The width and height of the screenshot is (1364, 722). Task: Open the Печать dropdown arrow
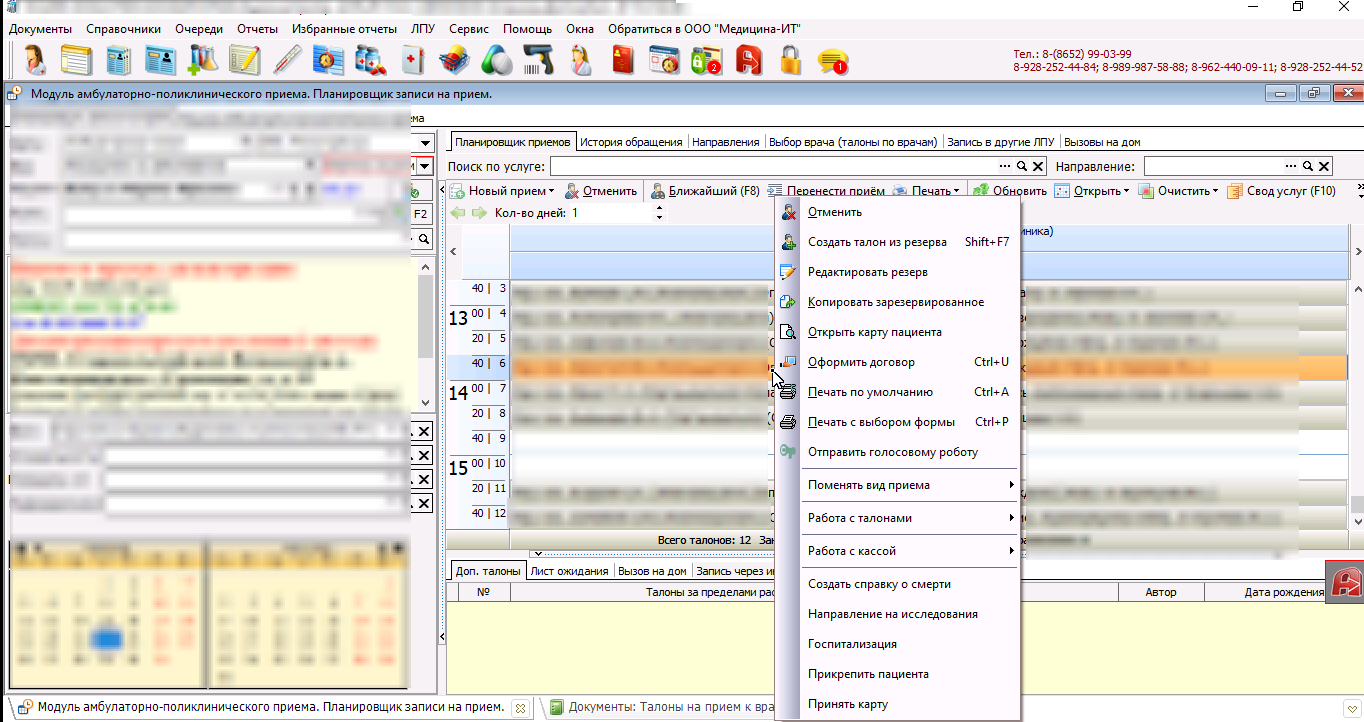(x=956, y=191)
